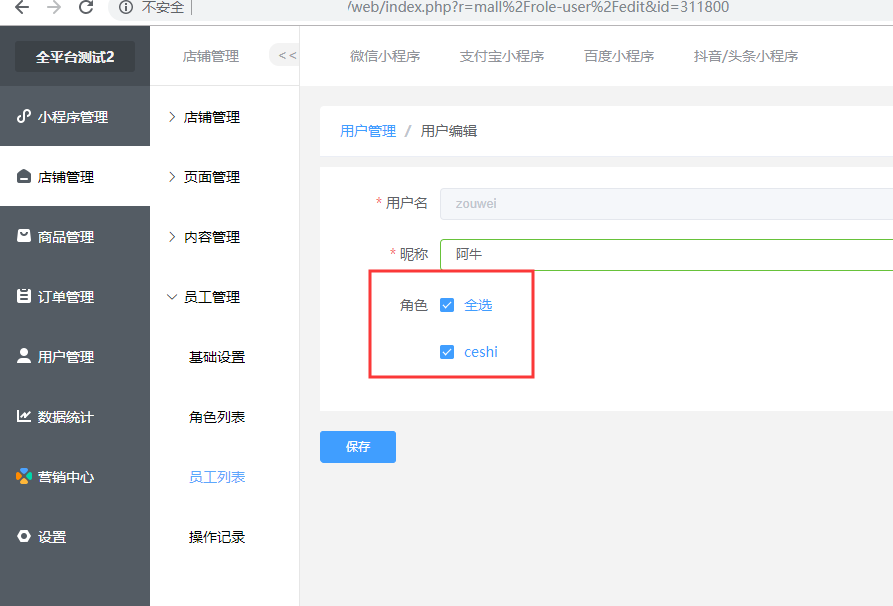Collapse the 员工管理 submenu chevron
This screenshot has height=606, width=893.
coord(172,297)
